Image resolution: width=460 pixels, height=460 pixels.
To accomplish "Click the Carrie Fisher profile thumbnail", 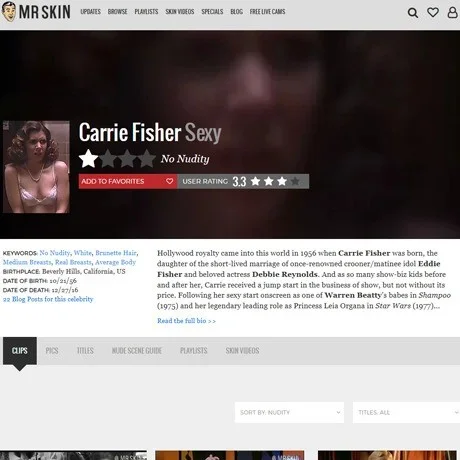I will [36, 167].
